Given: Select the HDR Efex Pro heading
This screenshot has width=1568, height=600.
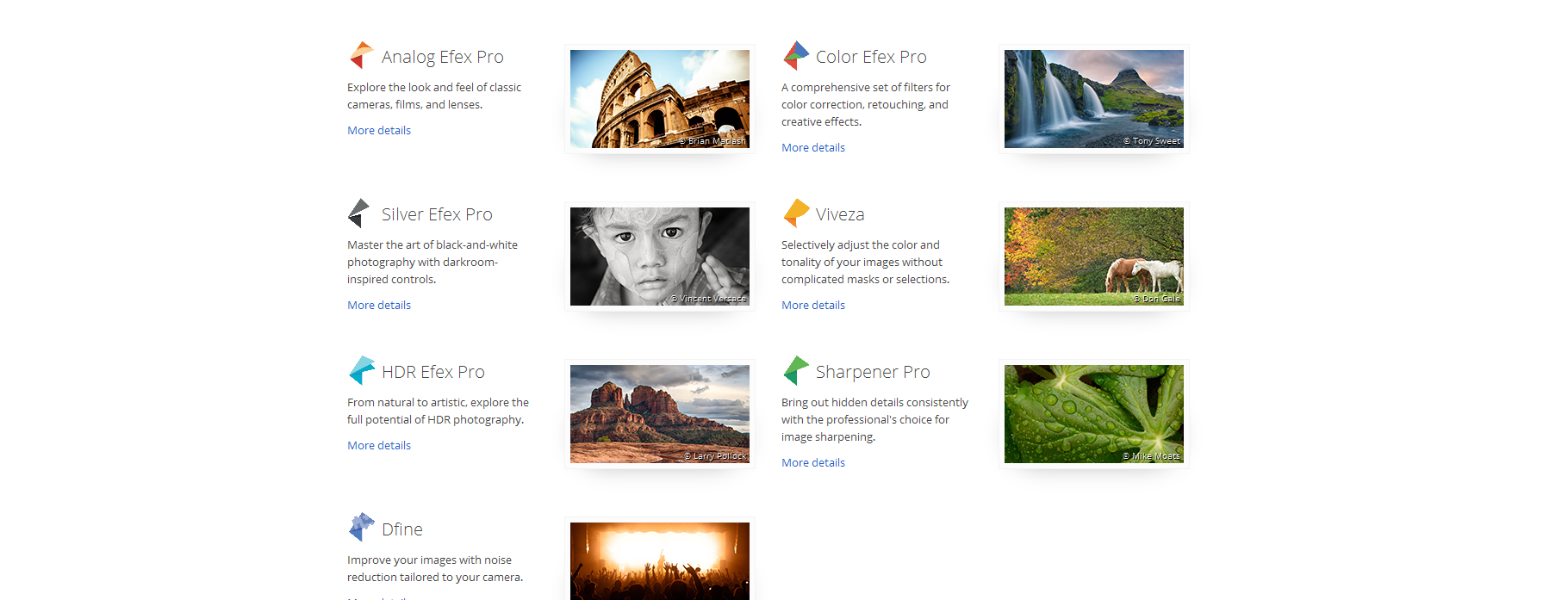Looking at the screenshot, I should click(433, 372).
